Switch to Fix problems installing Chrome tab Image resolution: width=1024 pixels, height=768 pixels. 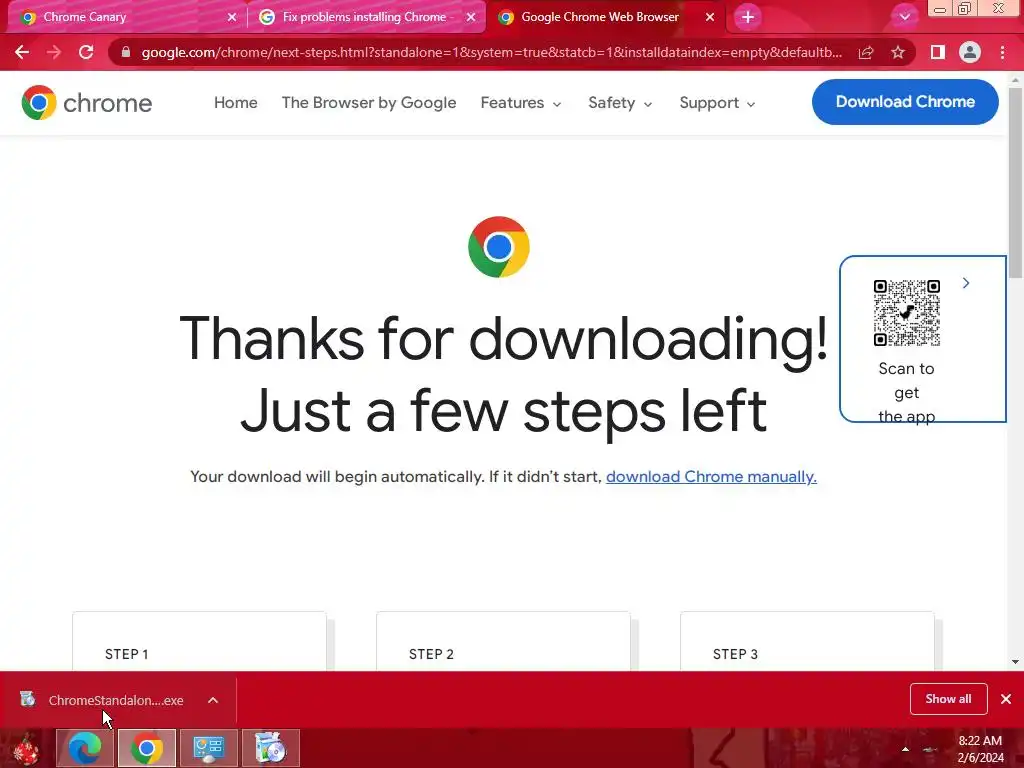click(364, 17)
